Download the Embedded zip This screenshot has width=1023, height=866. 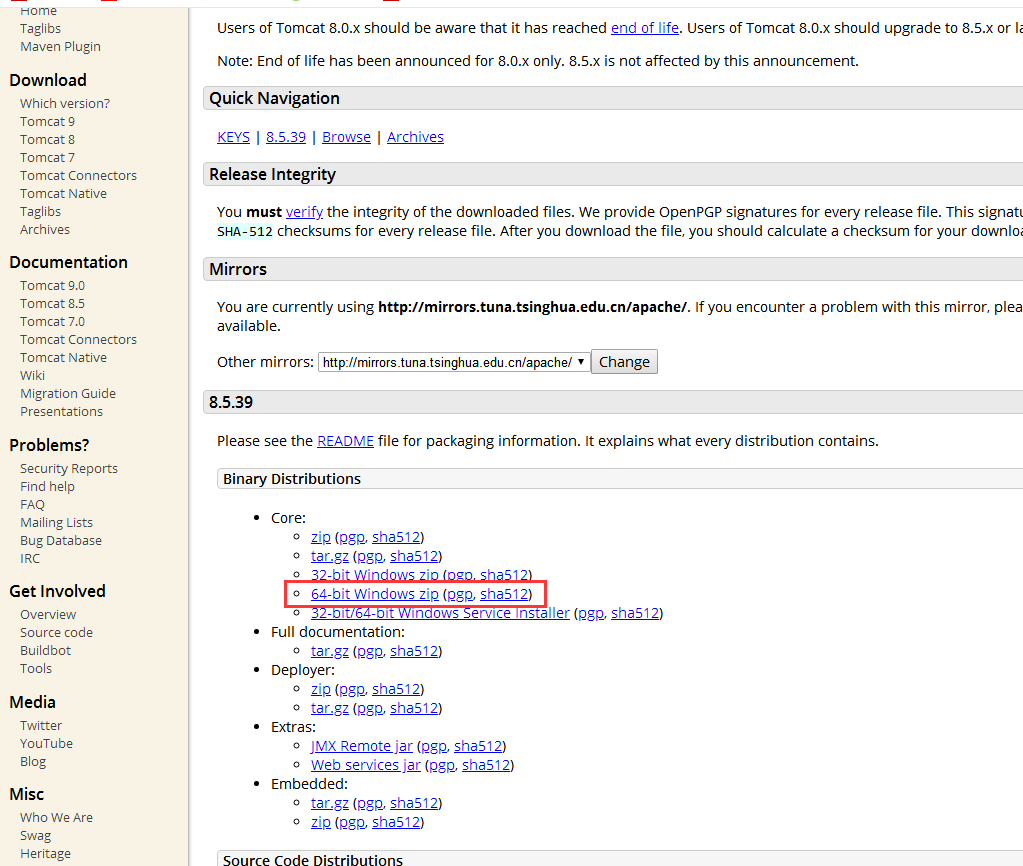[320, 822]
